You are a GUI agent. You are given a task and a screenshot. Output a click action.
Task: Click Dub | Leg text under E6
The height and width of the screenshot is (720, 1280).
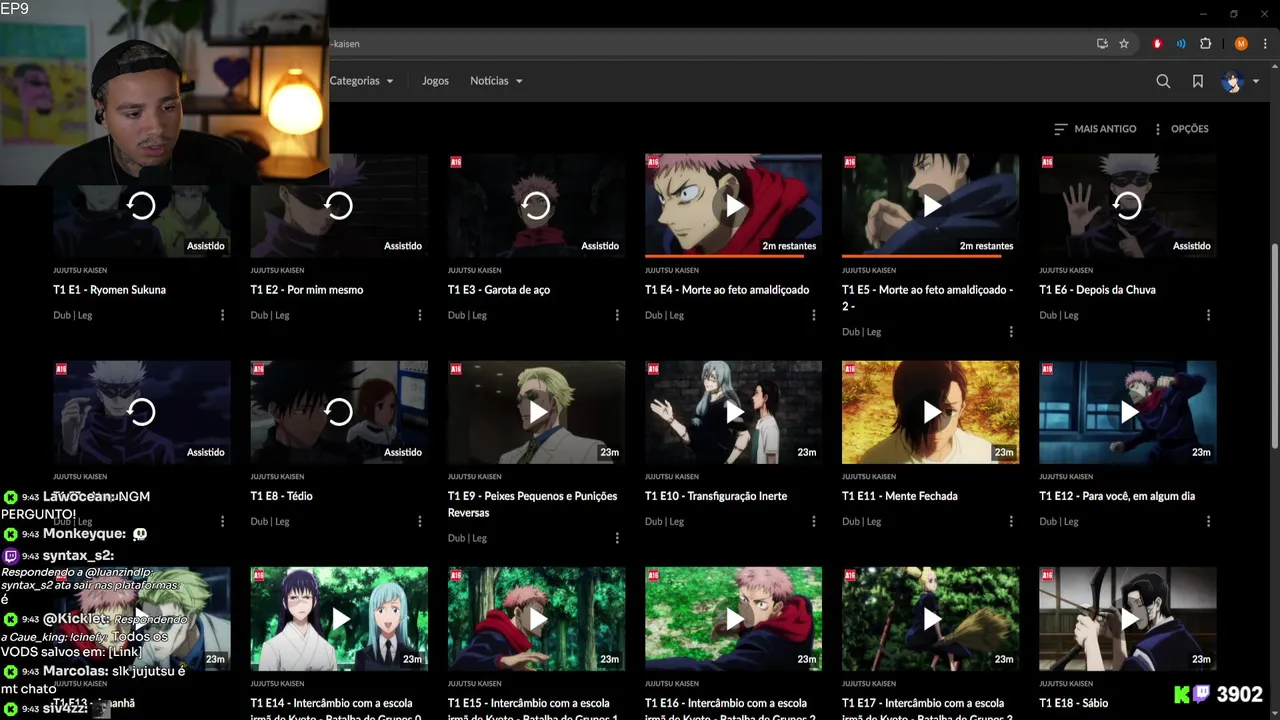coord(1059,315)
